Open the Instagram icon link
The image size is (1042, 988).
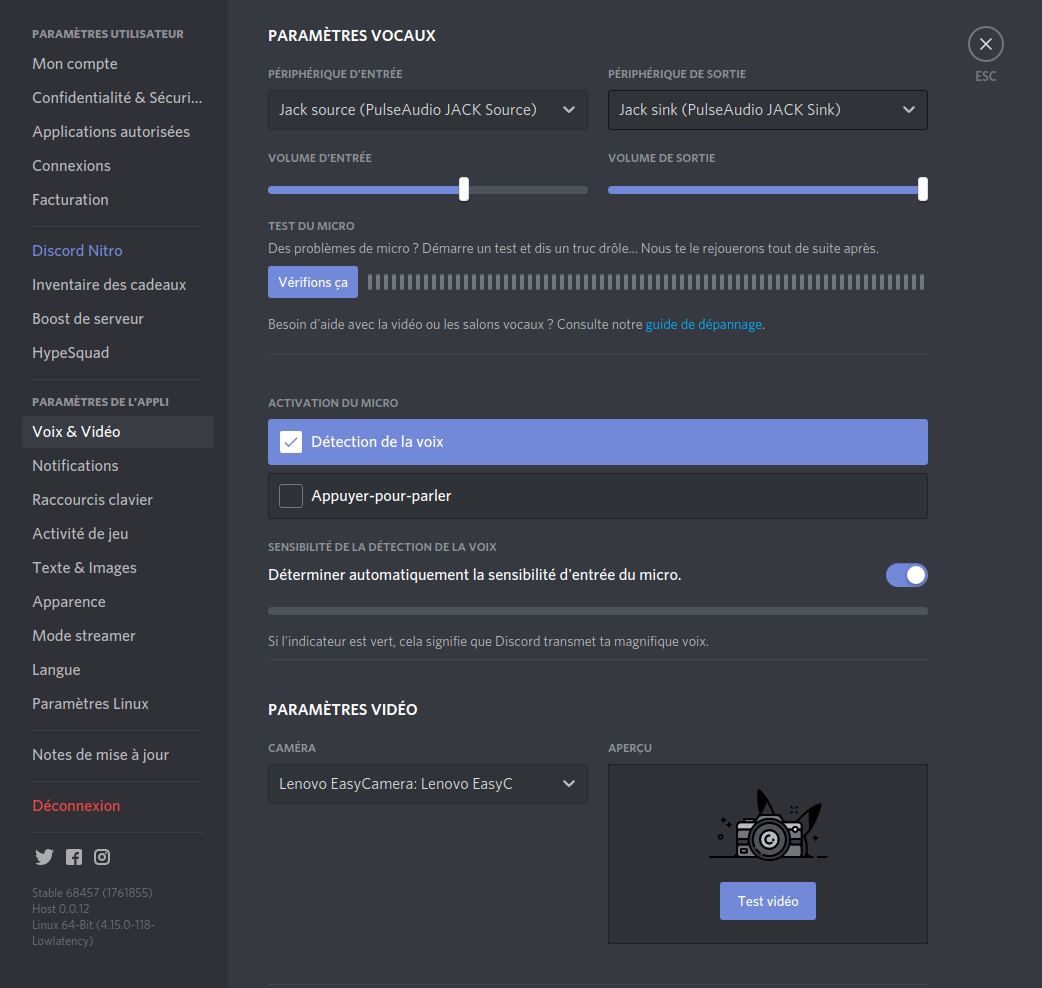pyautogui.click(x=102, y=857)
